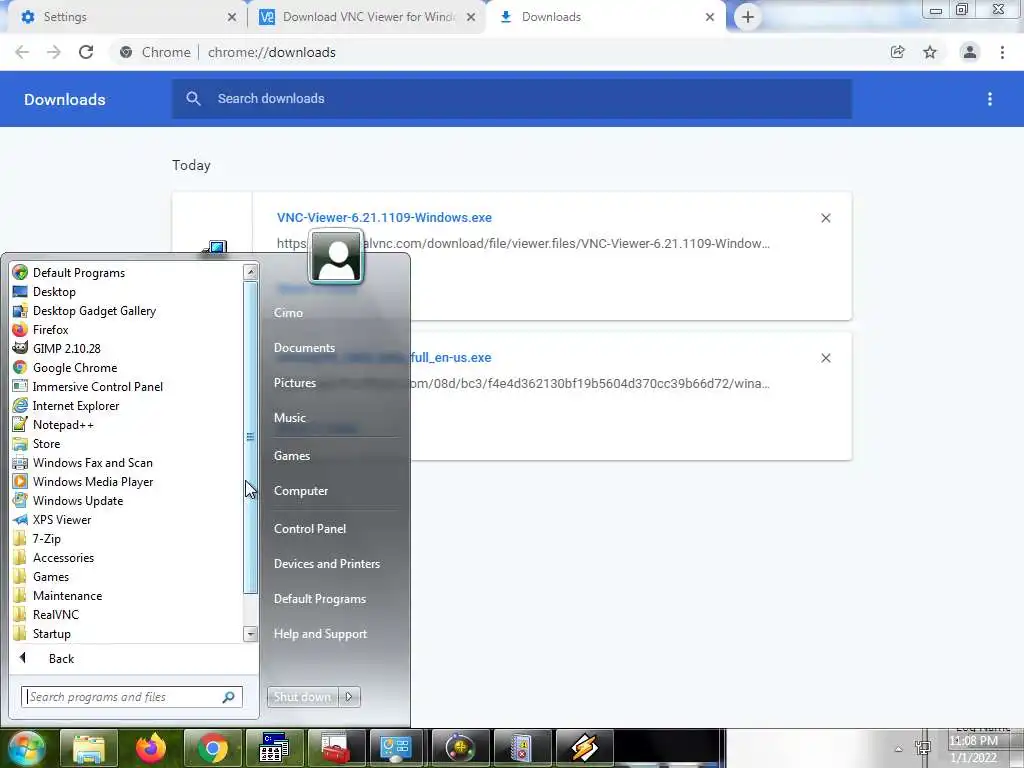
Task: Launch XPS Viewer
Action: [x=62, y=519]
